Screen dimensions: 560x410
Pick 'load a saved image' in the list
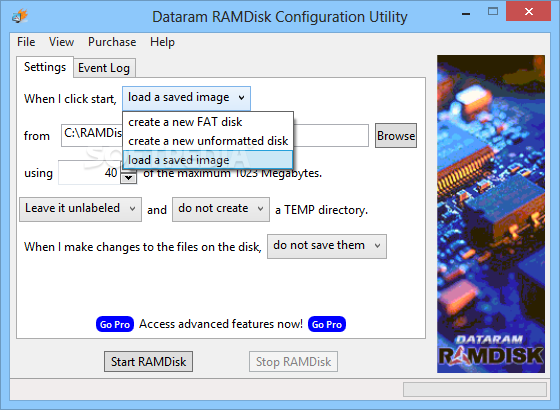(208, 160)
